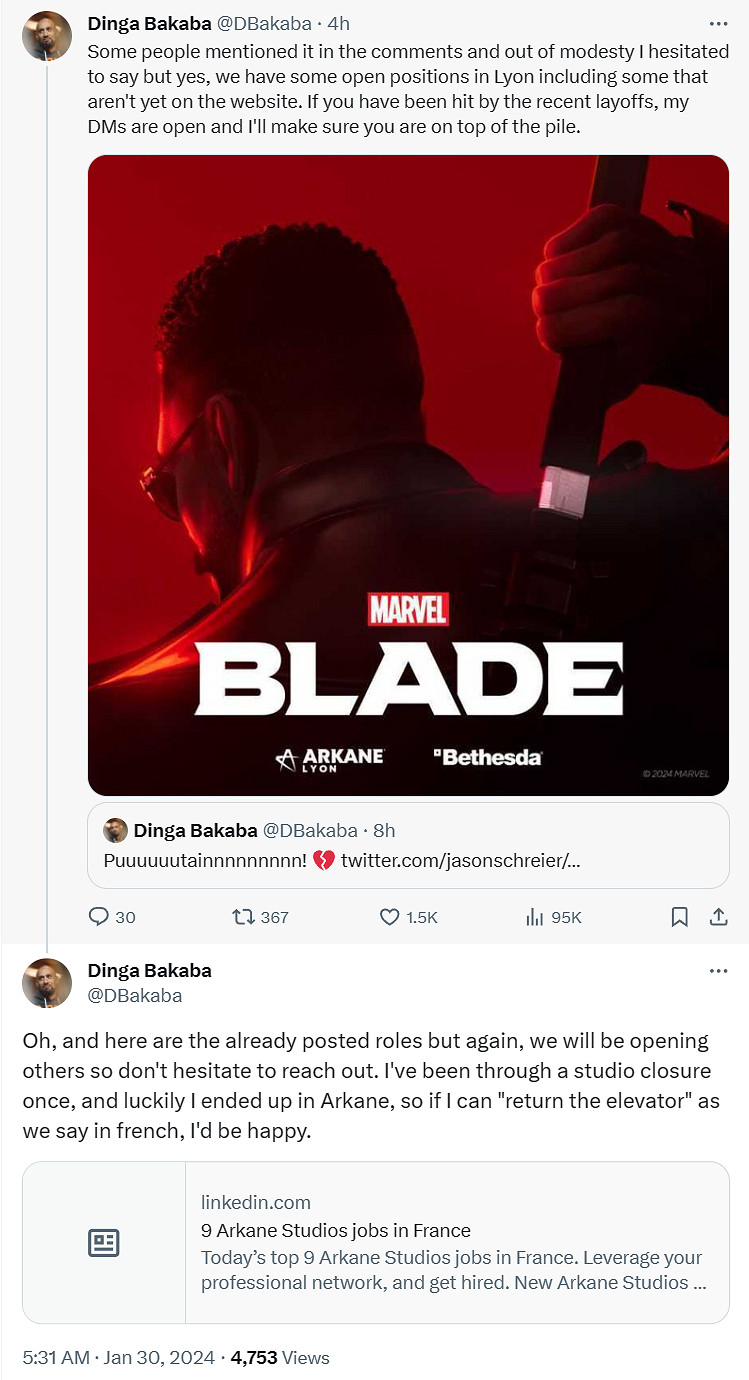Click the Dinga Bakaba name on first tweet

coord(149,23)
